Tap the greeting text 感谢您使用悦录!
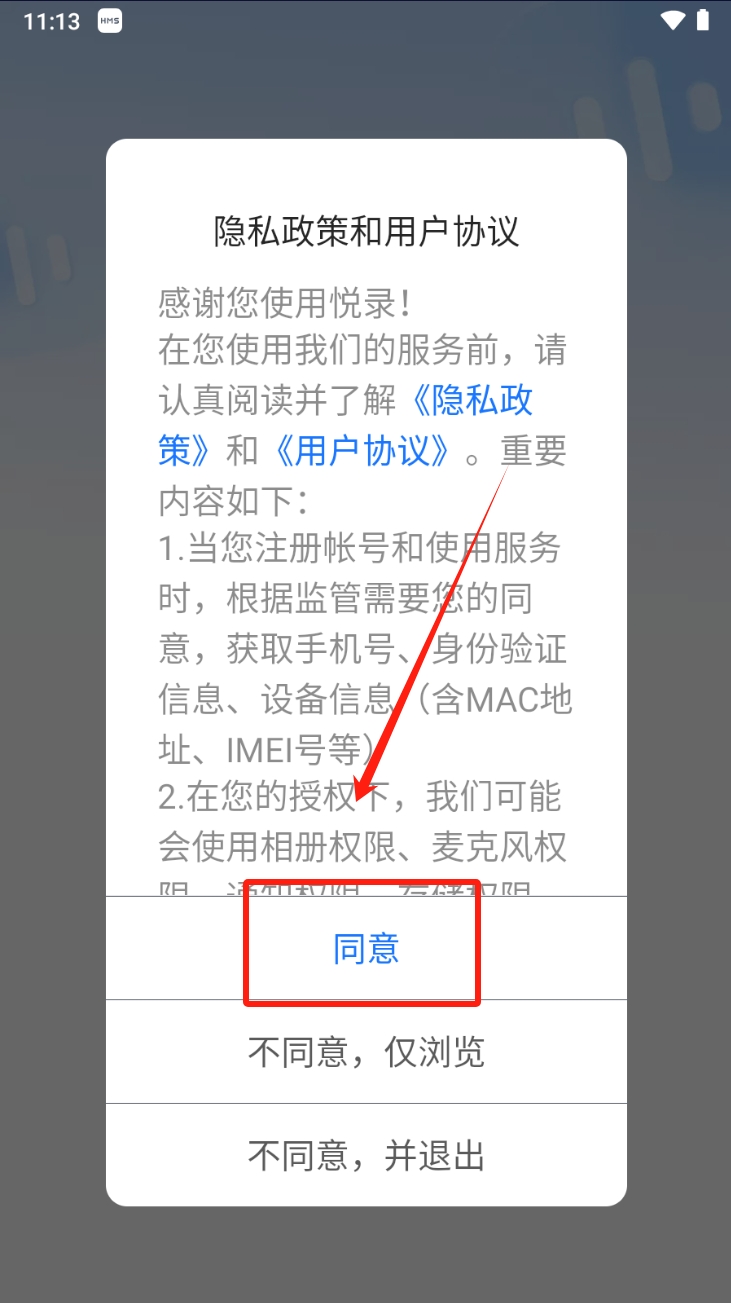This screenshot has height=1303, width=731. (284, 302)
